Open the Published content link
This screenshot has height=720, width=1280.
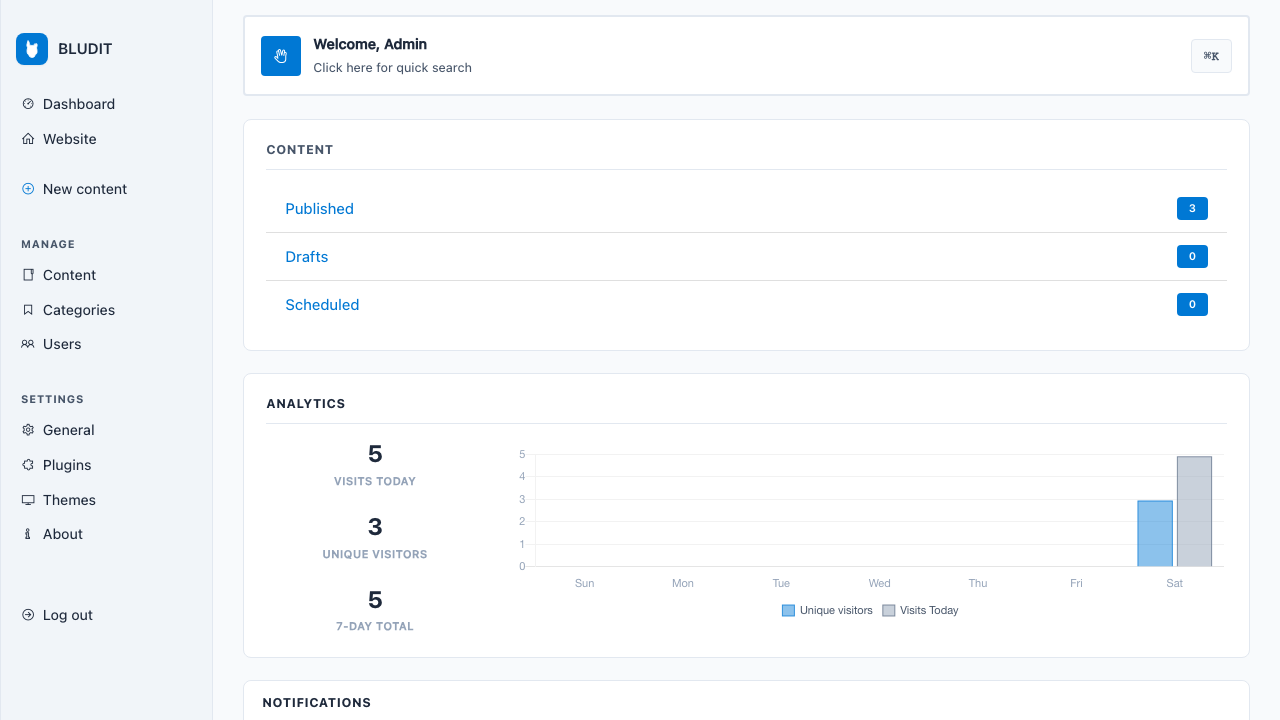click(319, 209)
